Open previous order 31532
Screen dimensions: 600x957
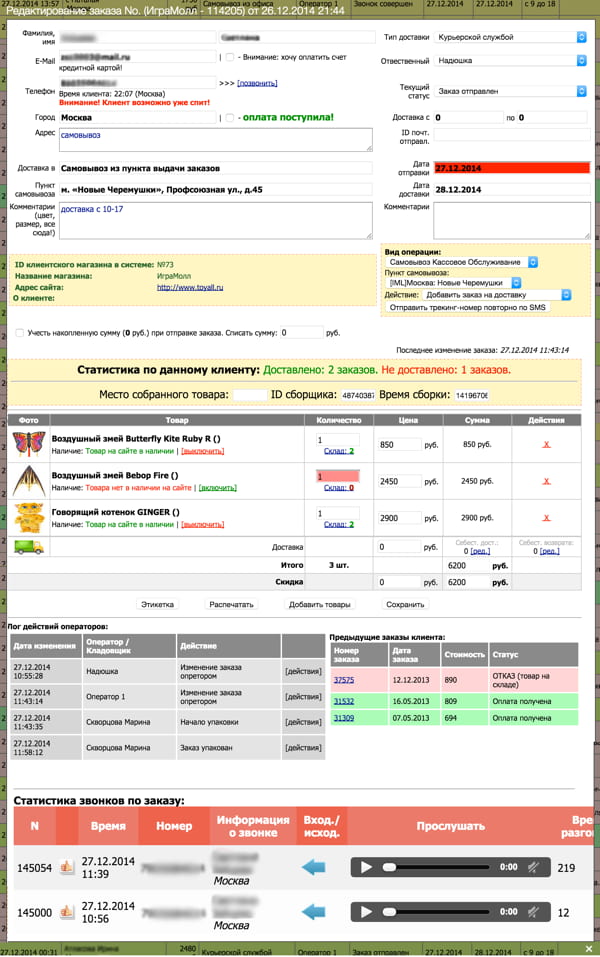344,701
